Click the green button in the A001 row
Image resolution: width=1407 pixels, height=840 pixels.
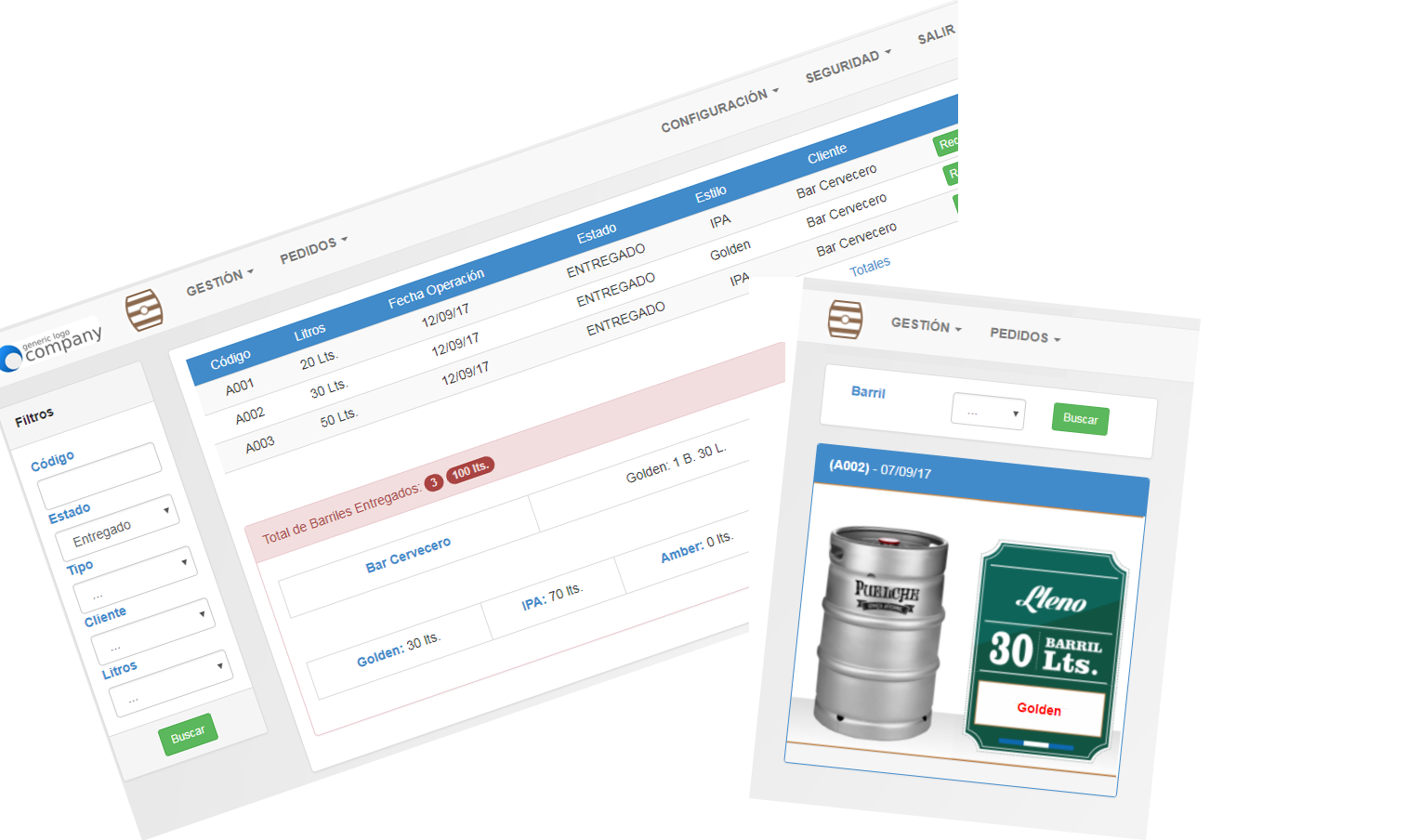point(946,143)
